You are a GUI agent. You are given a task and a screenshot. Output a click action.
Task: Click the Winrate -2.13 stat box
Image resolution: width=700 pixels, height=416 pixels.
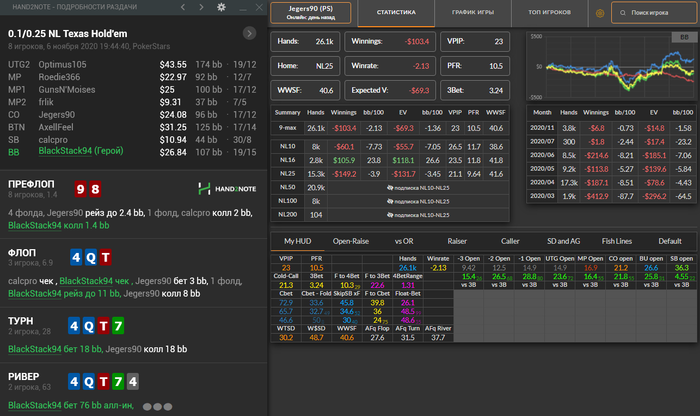click(390, 66)
